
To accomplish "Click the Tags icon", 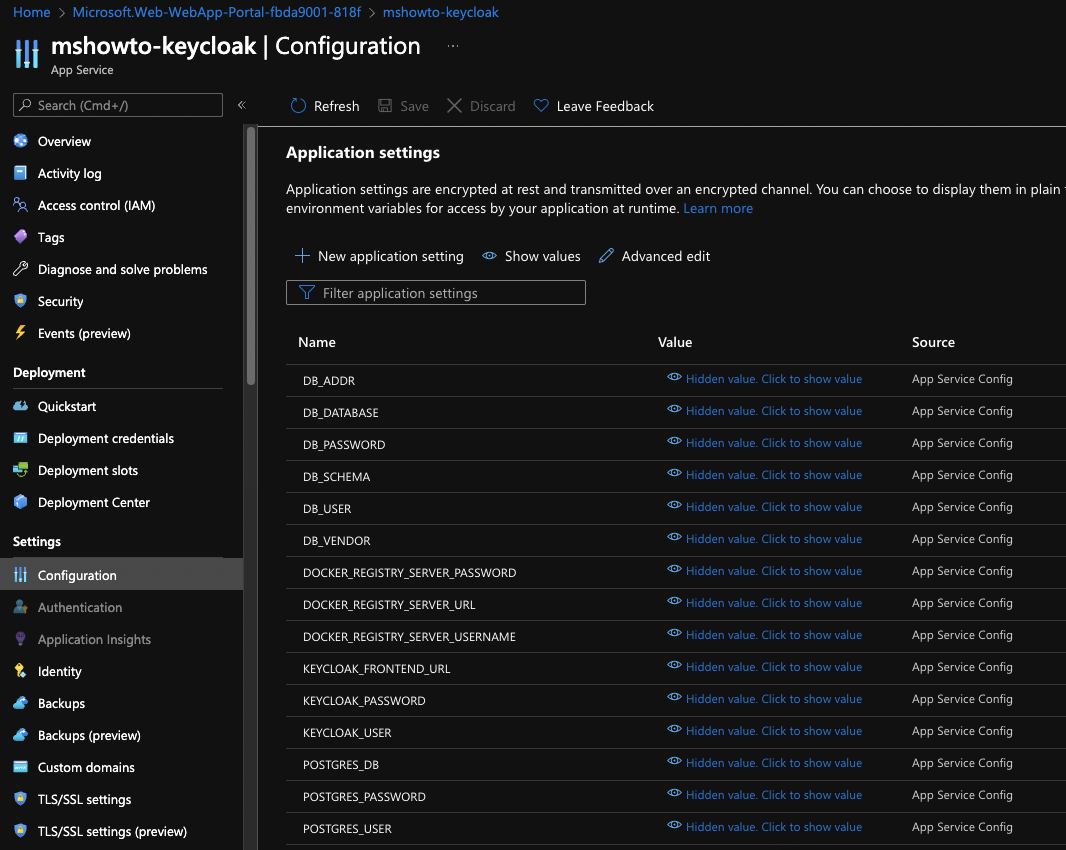I will [x=20, y=237].
